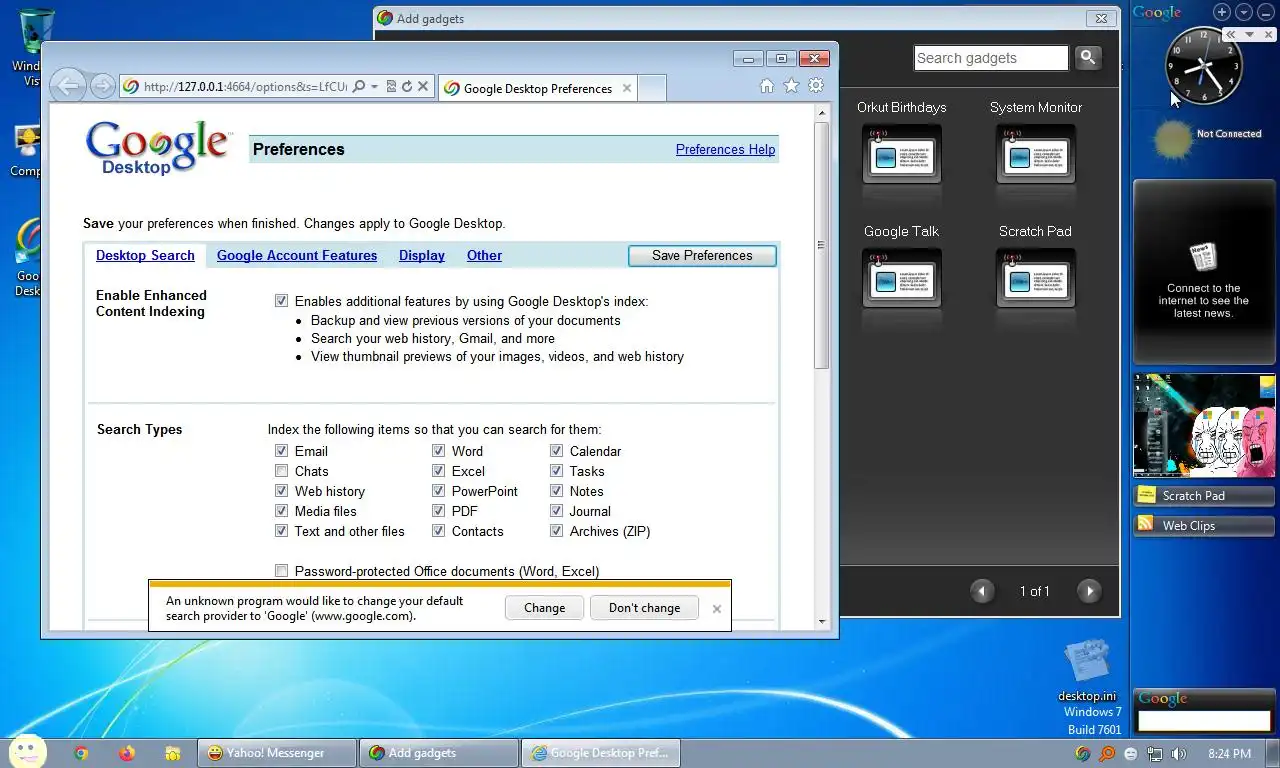Enable Password-protected Office documents checkbox
The width and height of the screenshot is (1280, 768).
coord(281,571)
